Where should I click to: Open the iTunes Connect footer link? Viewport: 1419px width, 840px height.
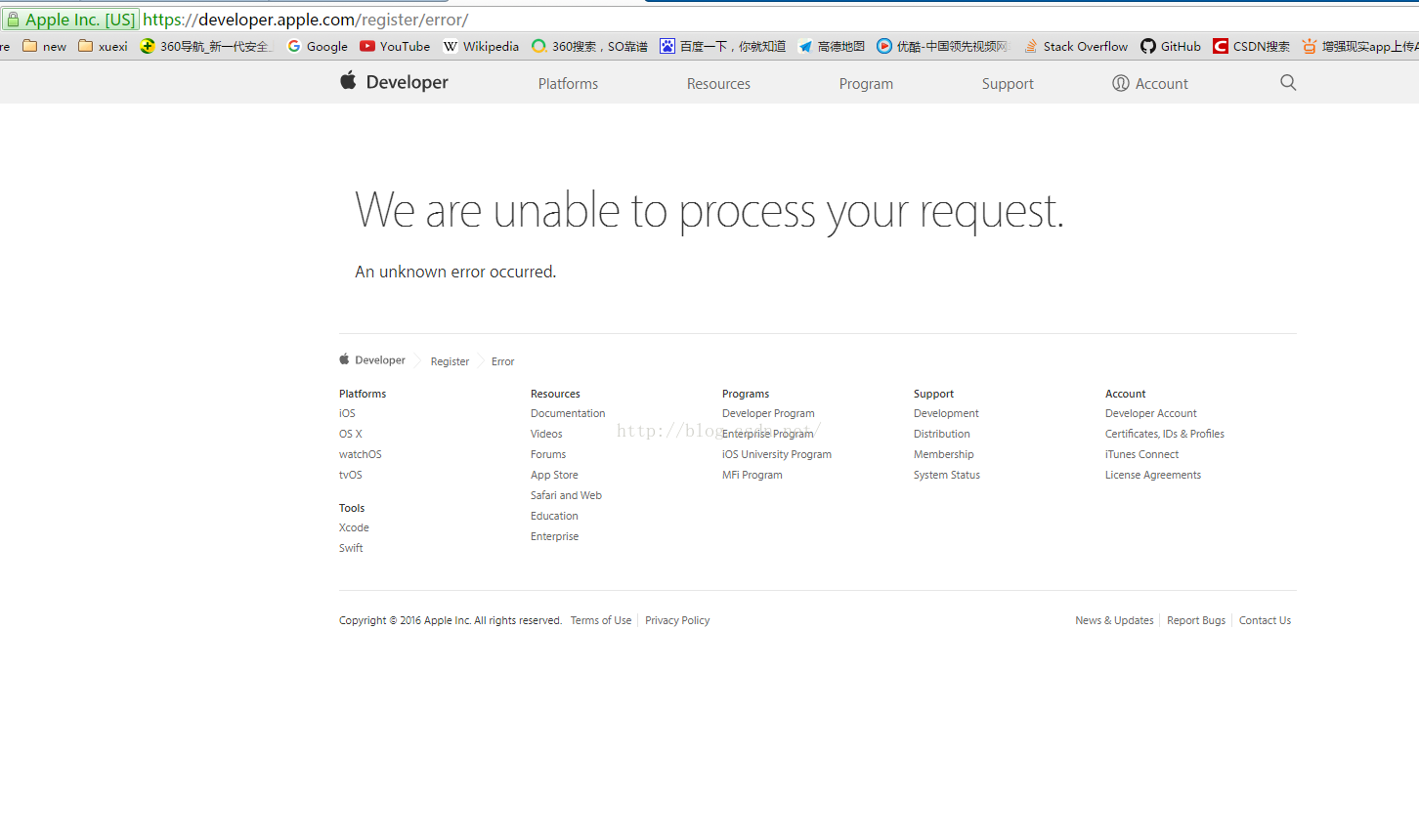(1142, 454)
